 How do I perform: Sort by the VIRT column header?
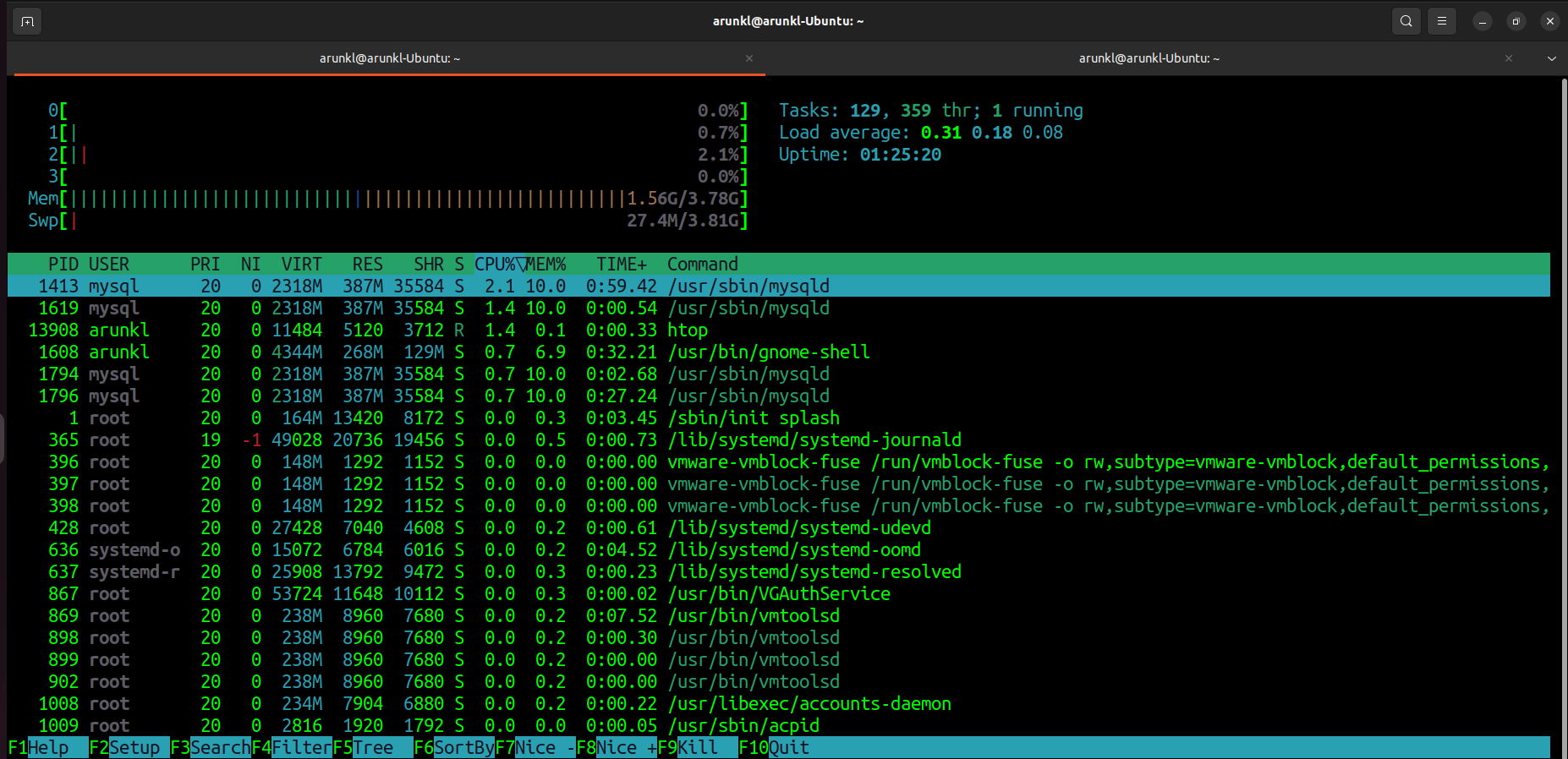(302, 264)
